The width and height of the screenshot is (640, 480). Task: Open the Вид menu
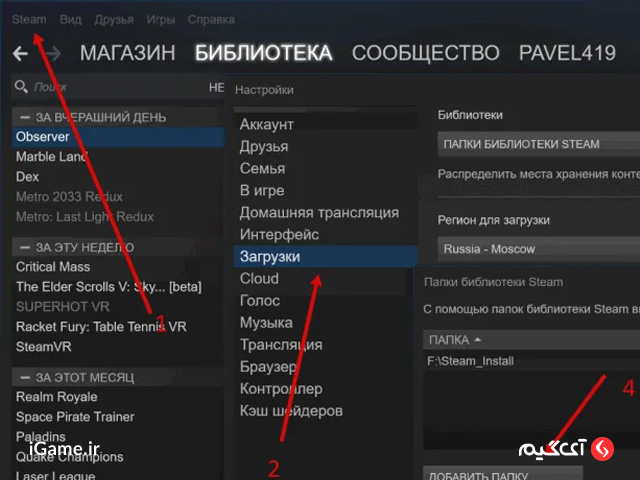pyautogui.click(x=71, y=19)
